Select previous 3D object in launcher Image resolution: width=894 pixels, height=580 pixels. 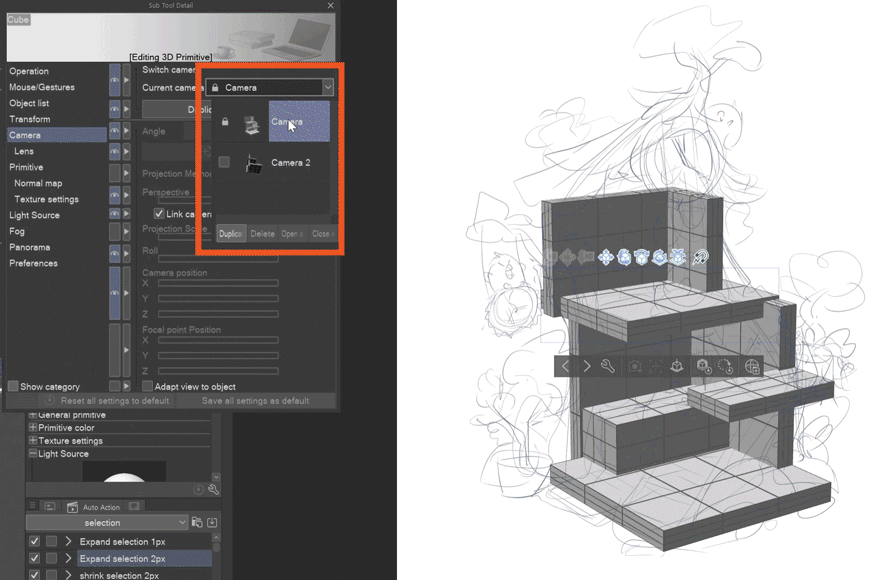coord(566,366)
